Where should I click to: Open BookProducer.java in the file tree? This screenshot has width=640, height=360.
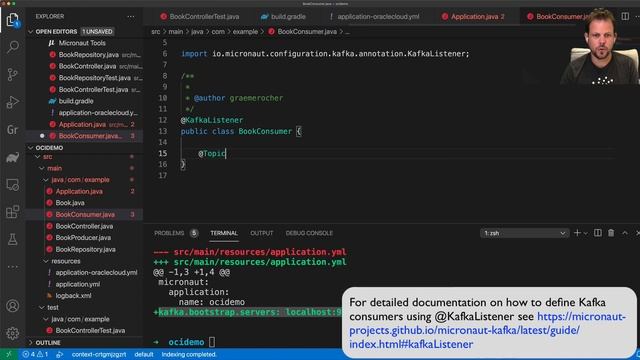click(x=83, y=238)
